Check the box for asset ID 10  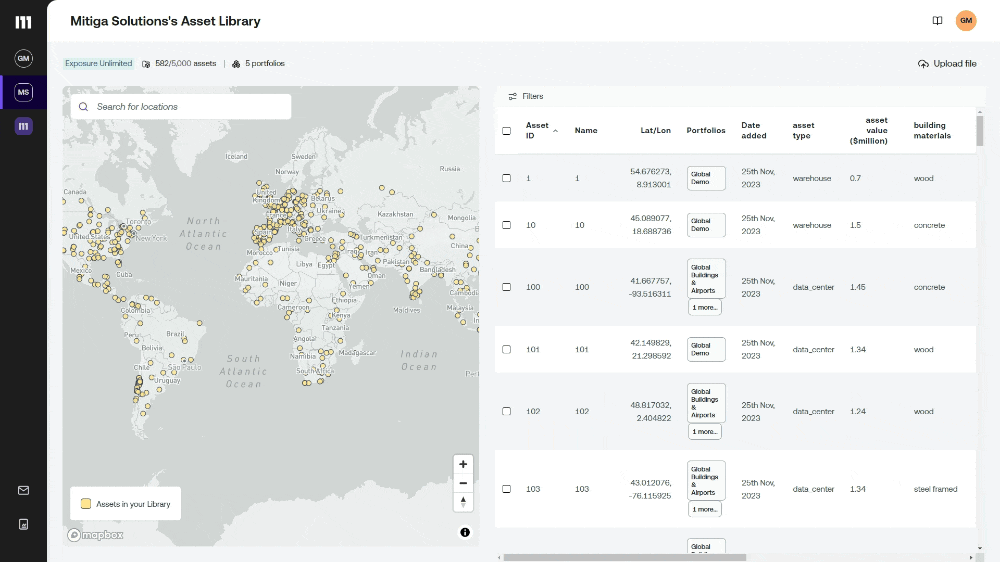tap(506, 225)
